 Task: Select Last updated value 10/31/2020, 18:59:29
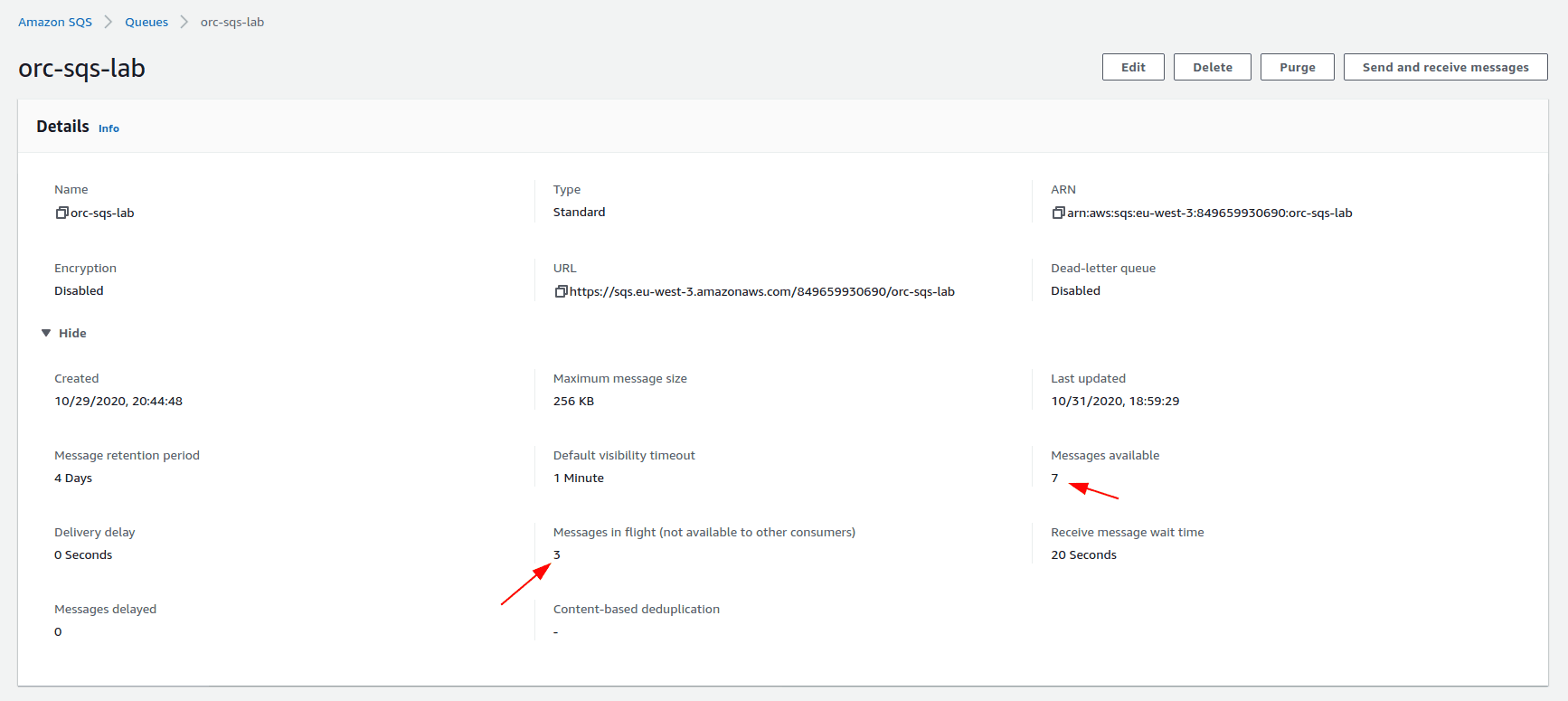coord(1115,401)
